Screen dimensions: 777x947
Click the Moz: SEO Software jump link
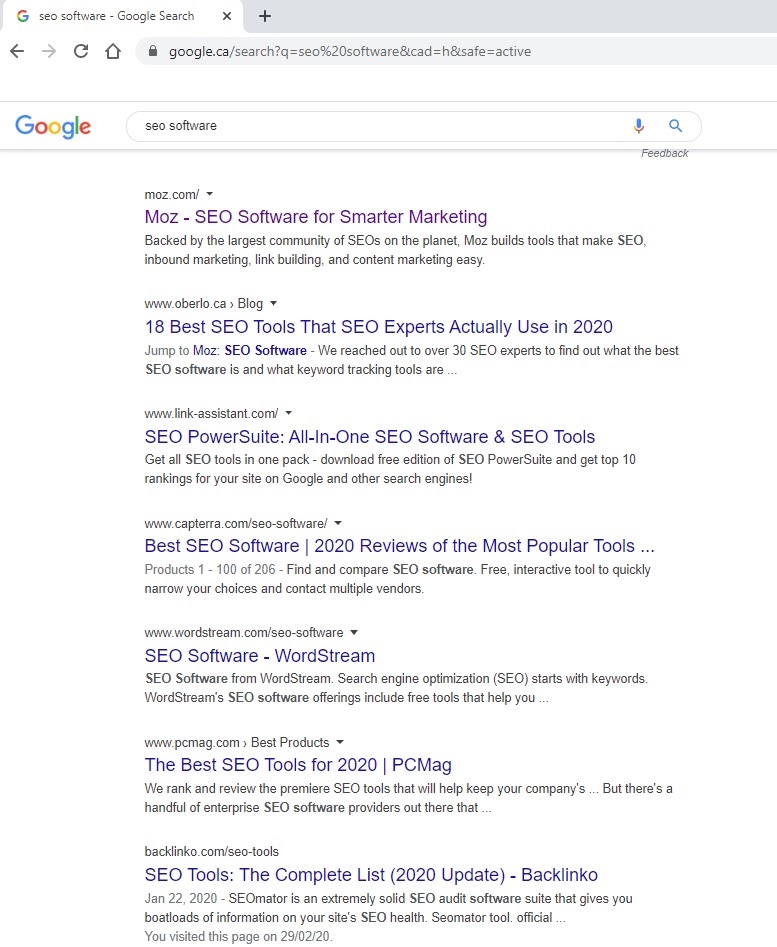pyautogui.click(x=249, y=351)
